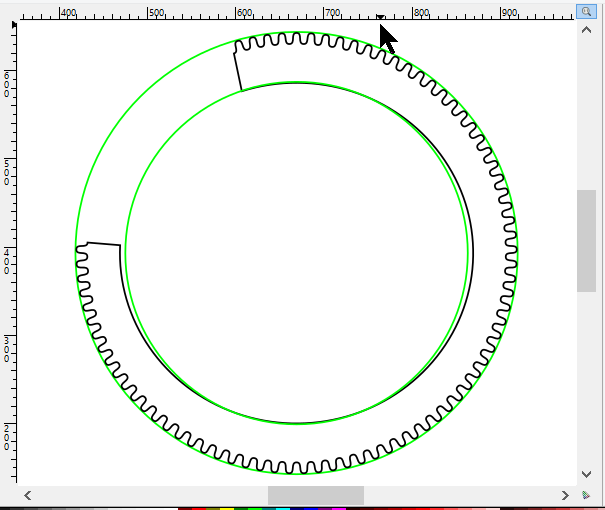This screenshot has width=605, height=510.
Task: Toggle color-managed view icon at bottom-right corner
Action: pyautogui.click(x=586, y=495)
